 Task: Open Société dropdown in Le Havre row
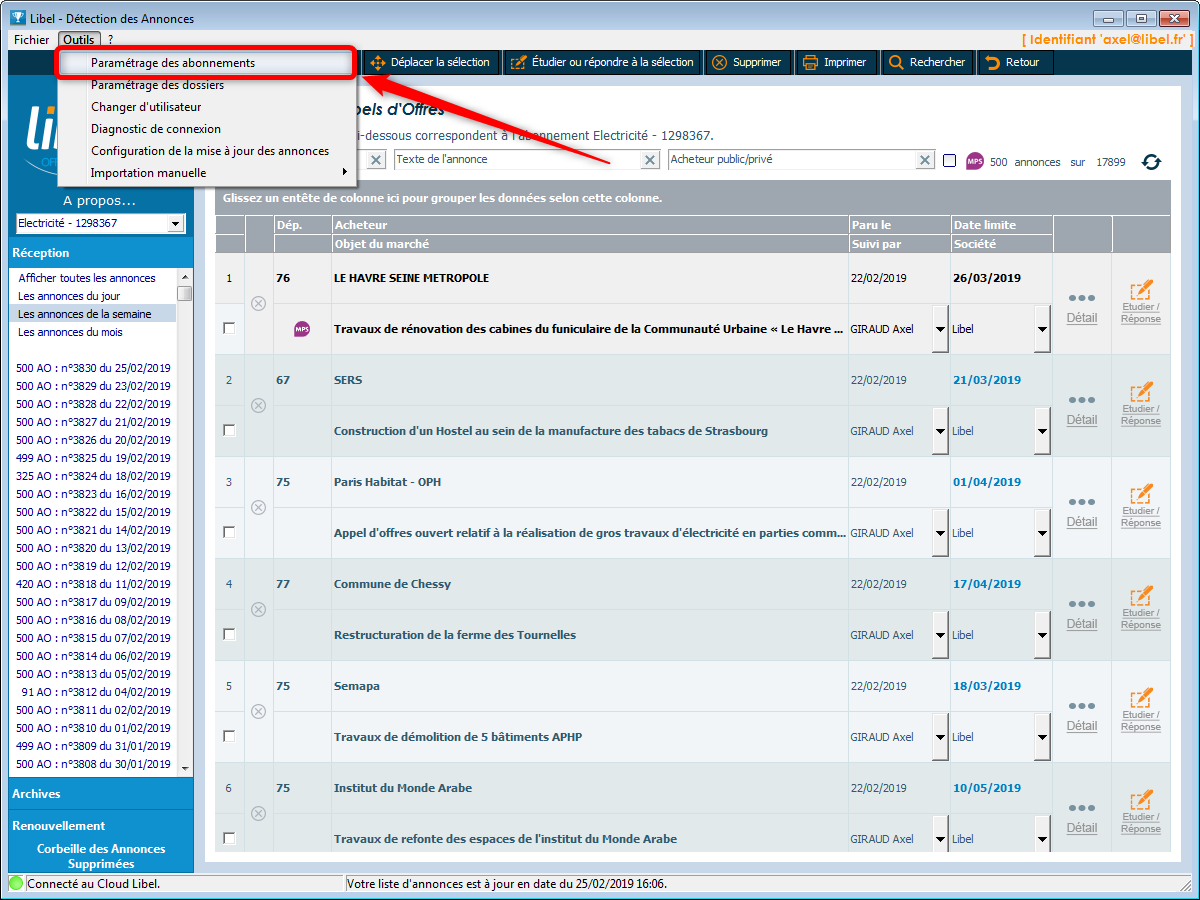(x=1043, y=329)
